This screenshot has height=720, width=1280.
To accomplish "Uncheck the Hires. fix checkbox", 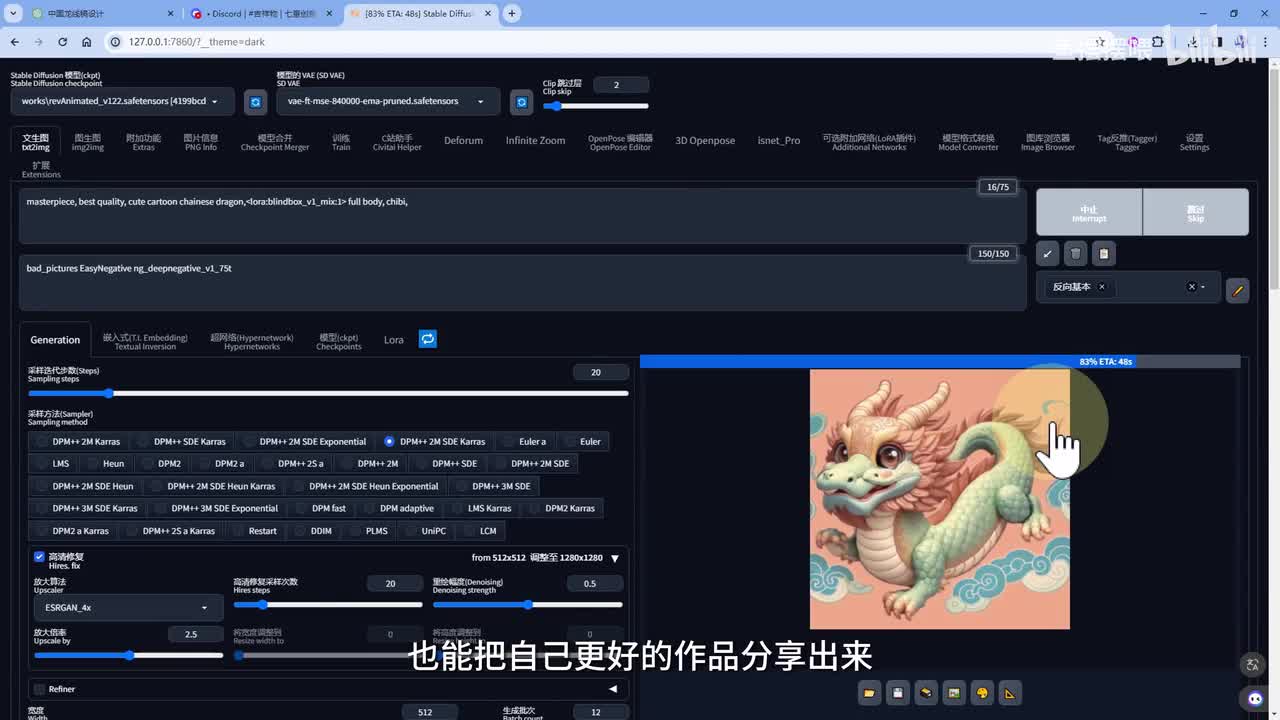I will click(x=40, y=557).
